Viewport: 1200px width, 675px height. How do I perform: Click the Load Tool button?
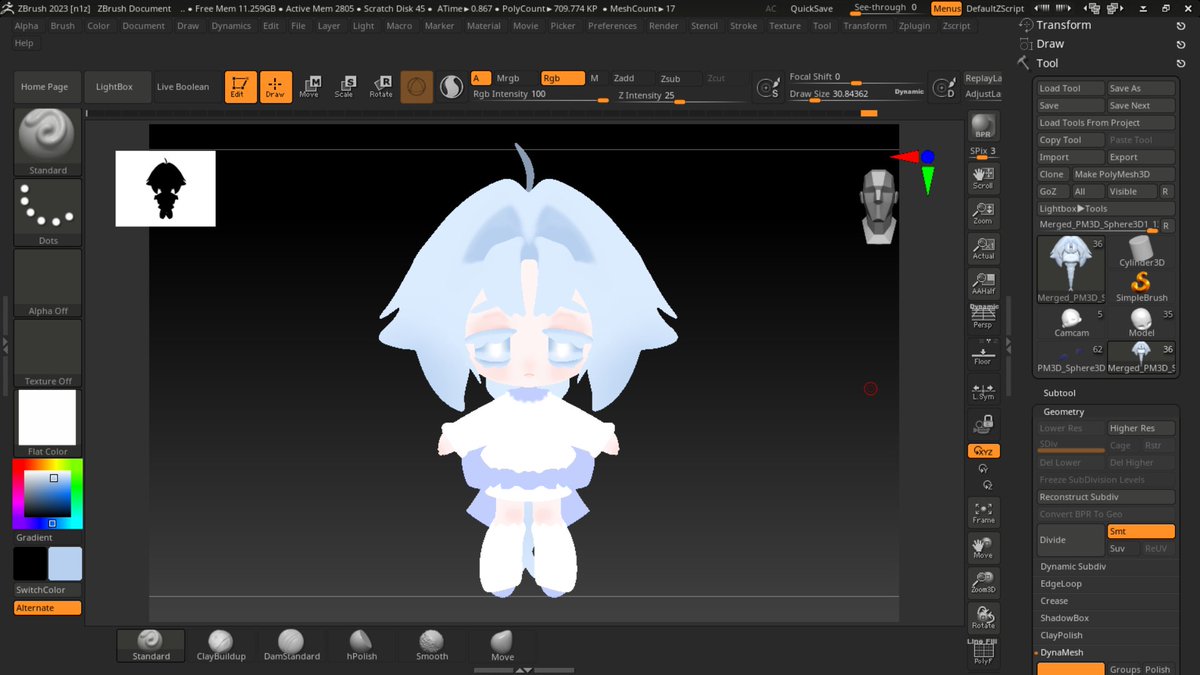[1070, 88]
